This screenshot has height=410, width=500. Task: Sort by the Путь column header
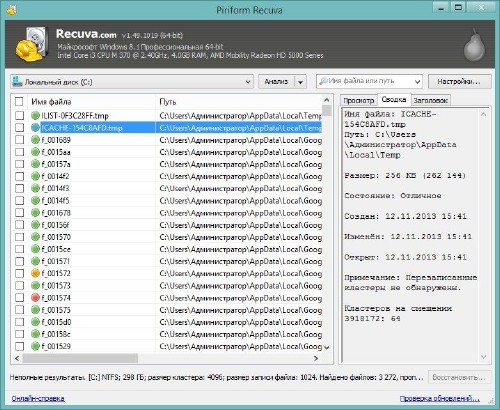click(x=239, y=102)
